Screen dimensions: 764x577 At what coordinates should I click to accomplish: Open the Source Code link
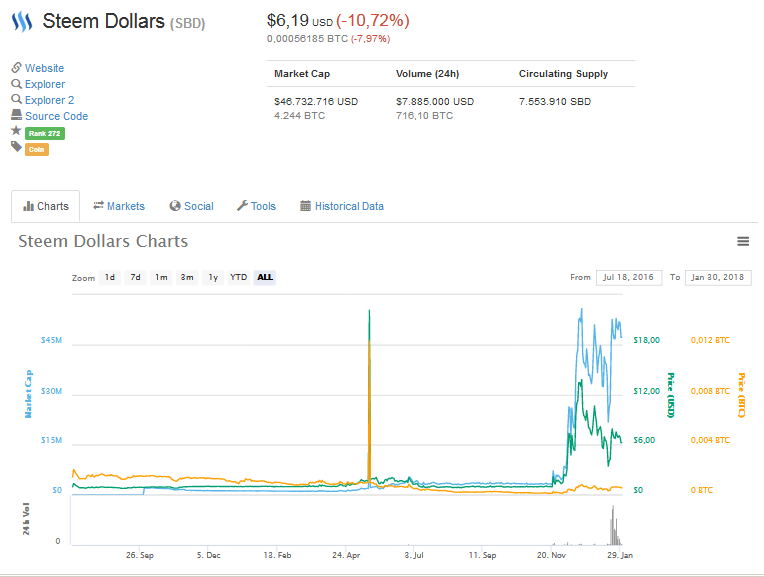(57, 116)
